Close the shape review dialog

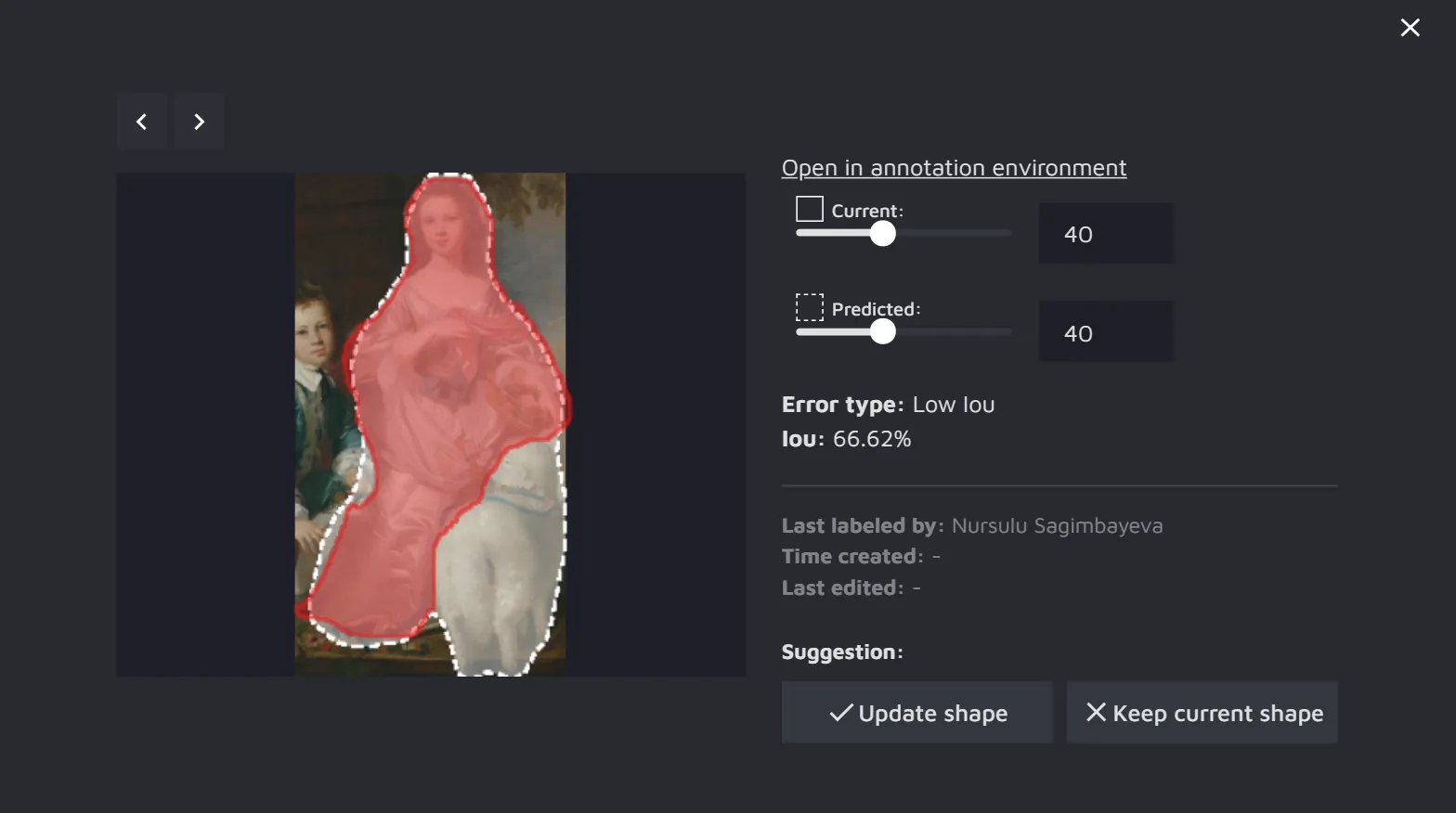pyautogui.click(x=1410, y=28)
